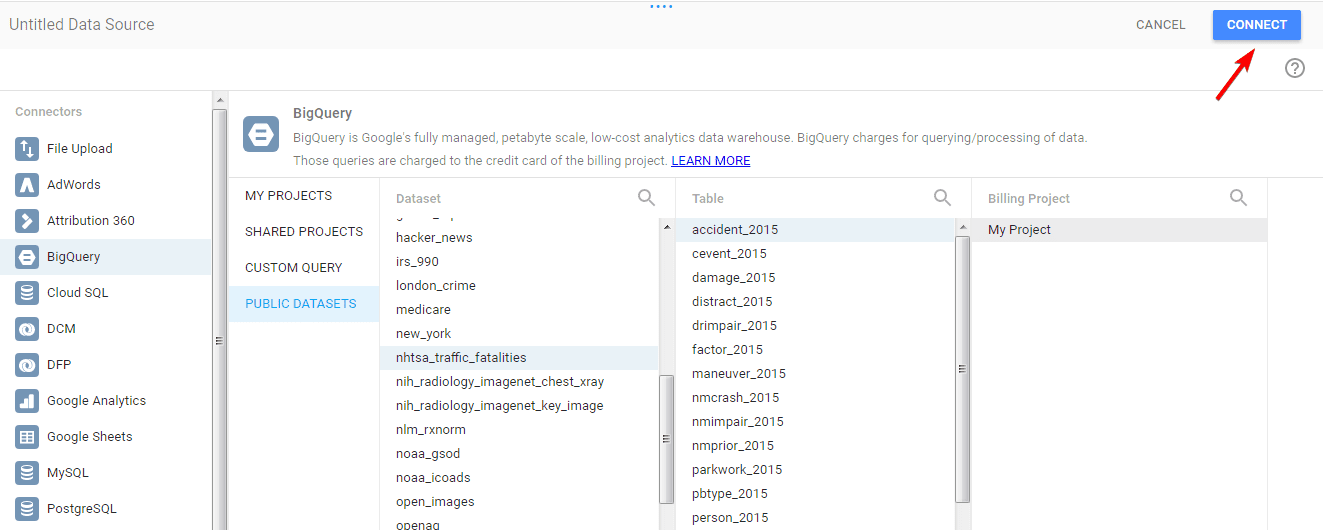Click the CONNECT button
This screenshot has width=1323, height=530.
(1257, 25)
